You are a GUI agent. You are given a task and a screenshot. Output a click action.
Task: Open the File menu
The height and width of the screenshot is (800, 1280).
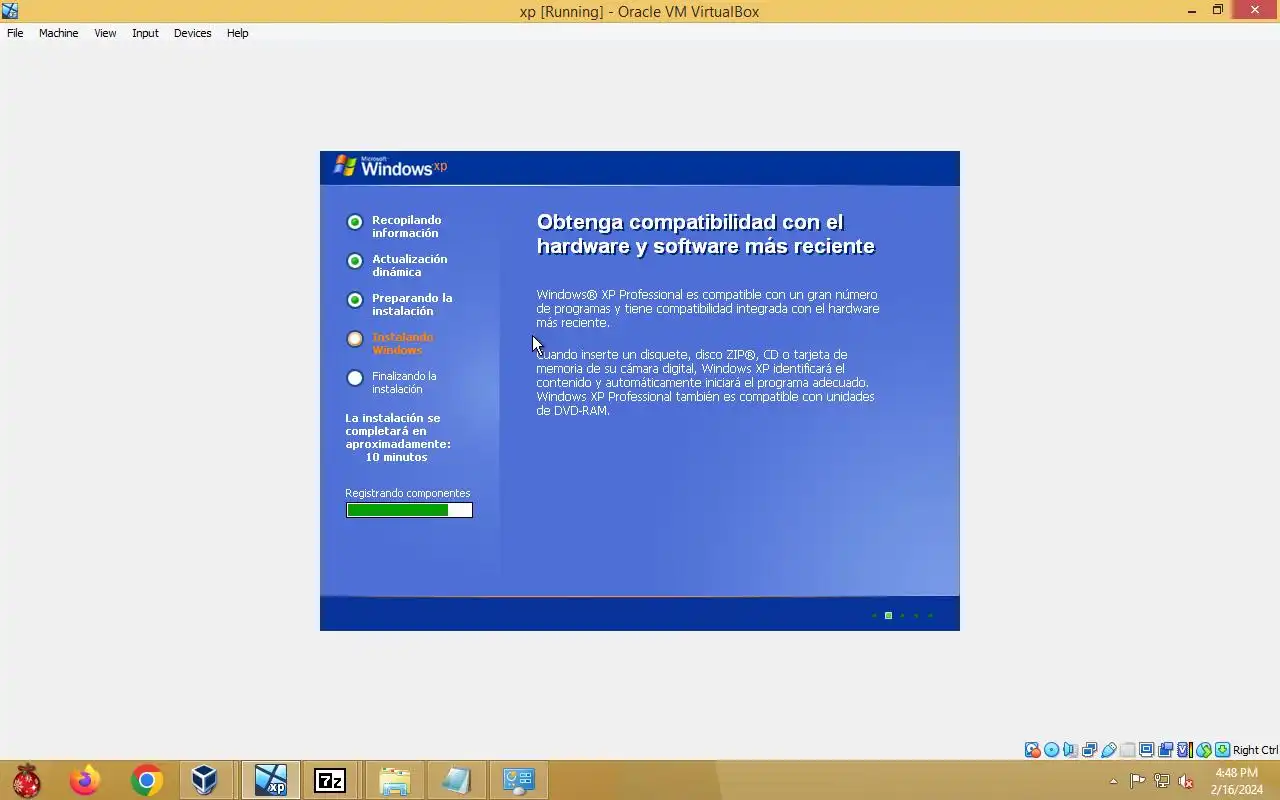[x=15, y=33]
